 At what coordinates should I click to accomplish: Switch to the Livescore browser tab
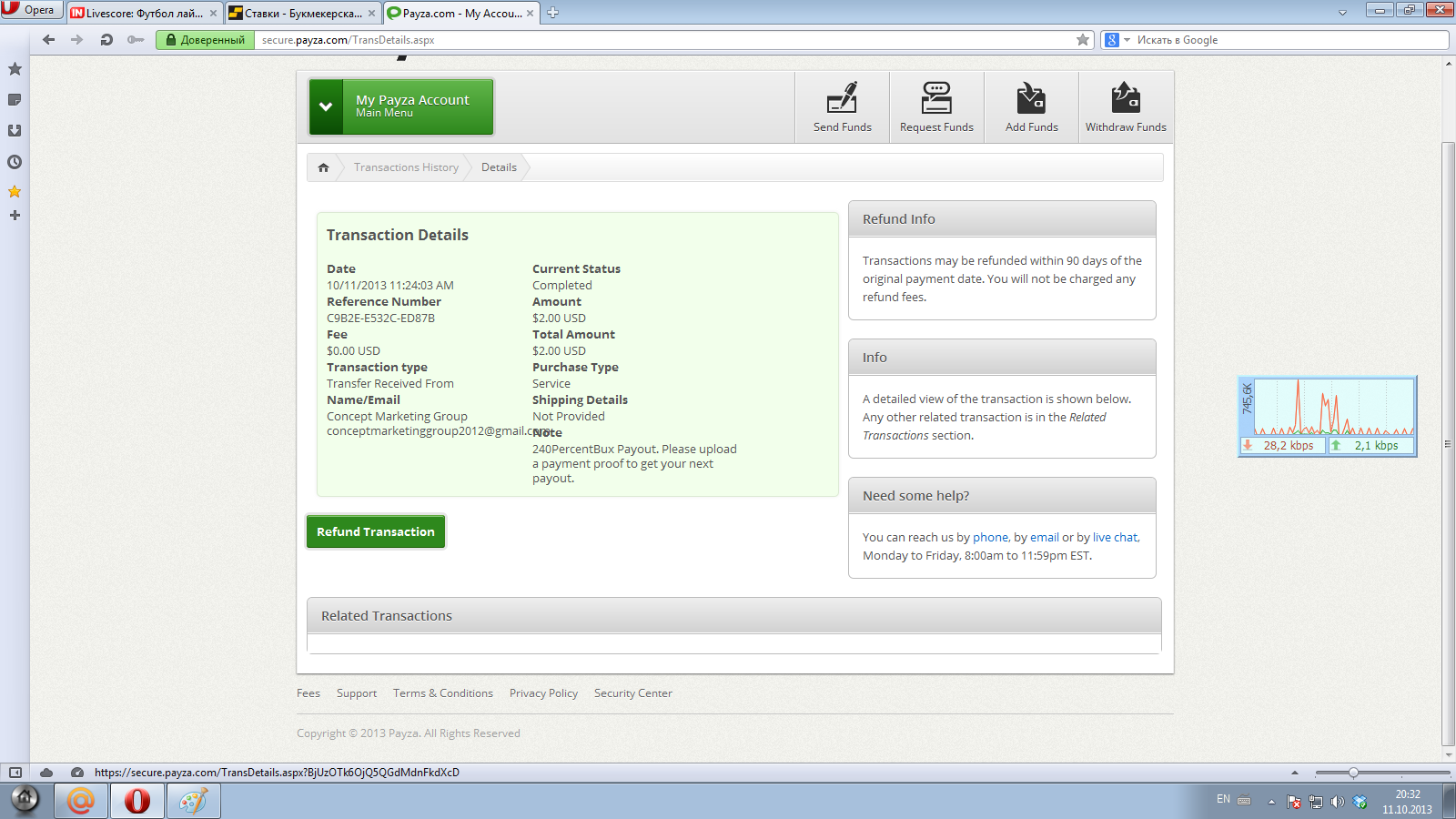[x=144, y=13]
